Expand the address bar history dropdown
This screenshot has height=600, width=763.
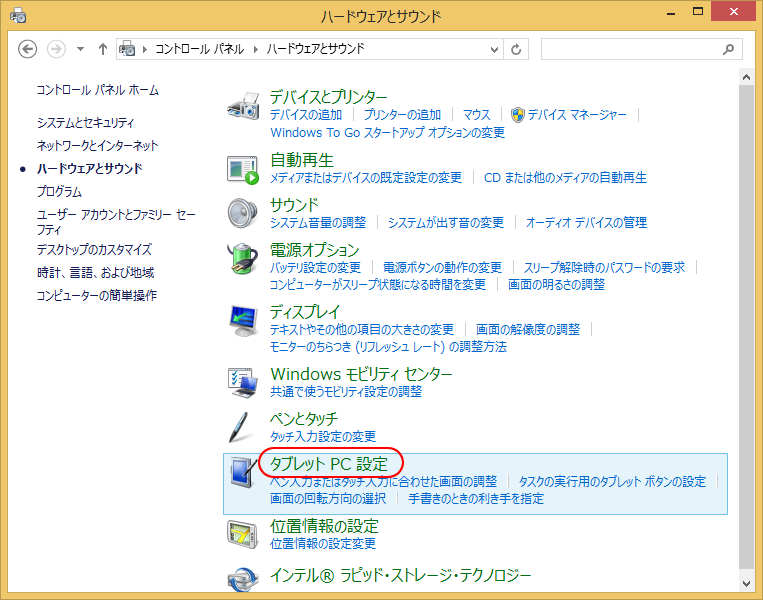494,49
